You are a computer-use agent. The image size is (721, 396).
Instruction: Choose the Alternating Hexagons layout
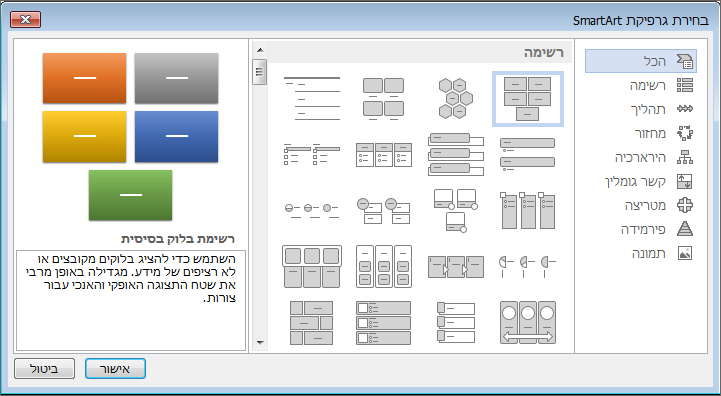[x=455, y=98]
